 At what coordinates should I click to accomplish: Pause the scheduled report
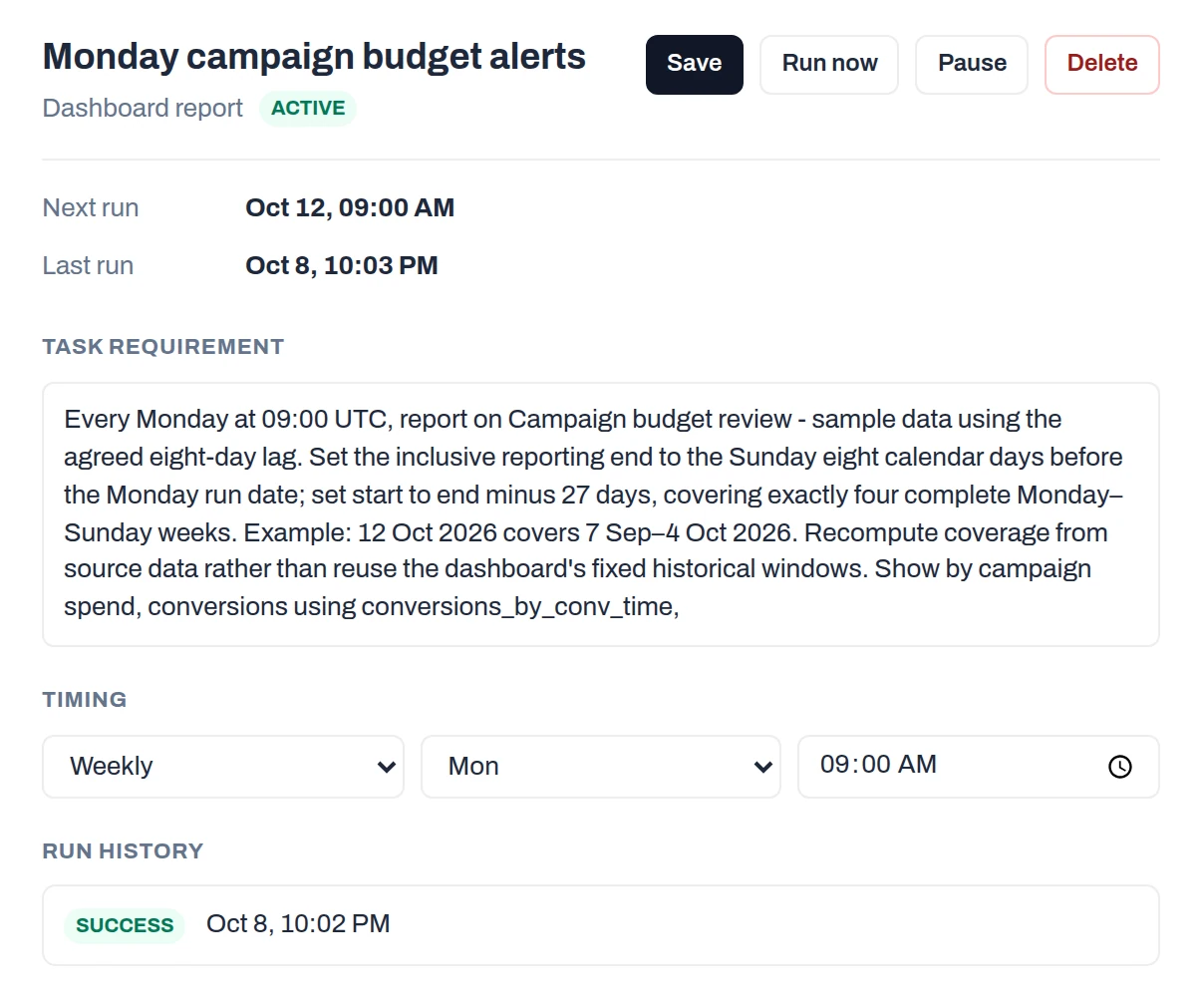click(972, 65)
